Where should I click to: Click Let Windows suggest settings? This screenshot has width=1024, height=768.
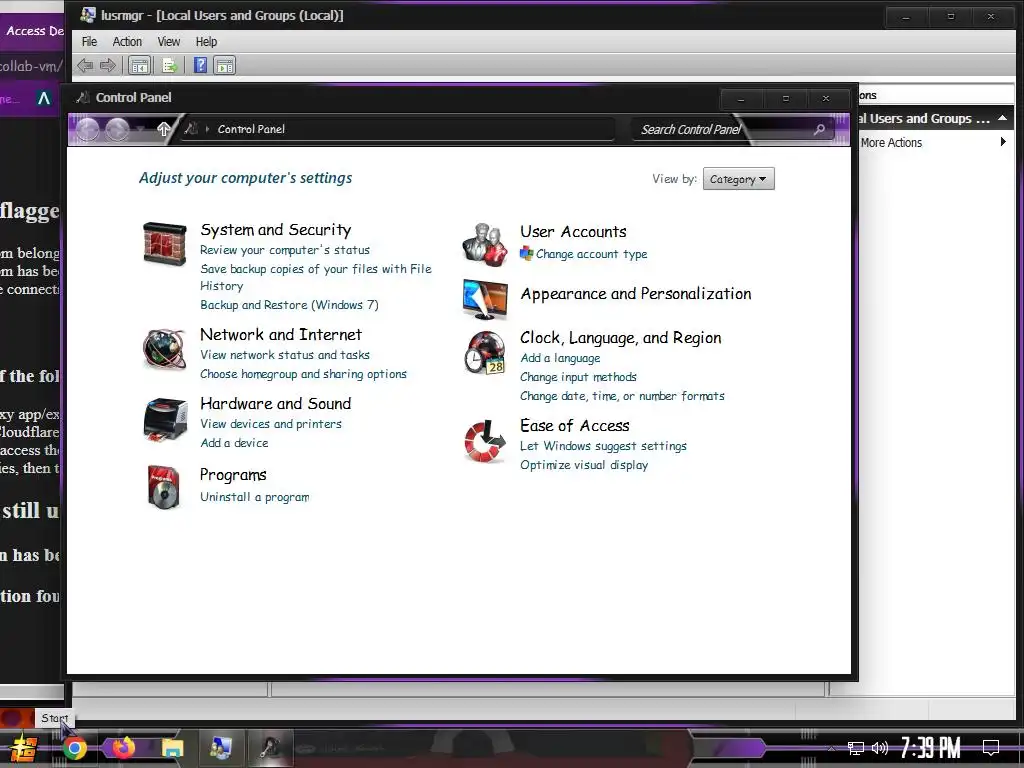603,446
